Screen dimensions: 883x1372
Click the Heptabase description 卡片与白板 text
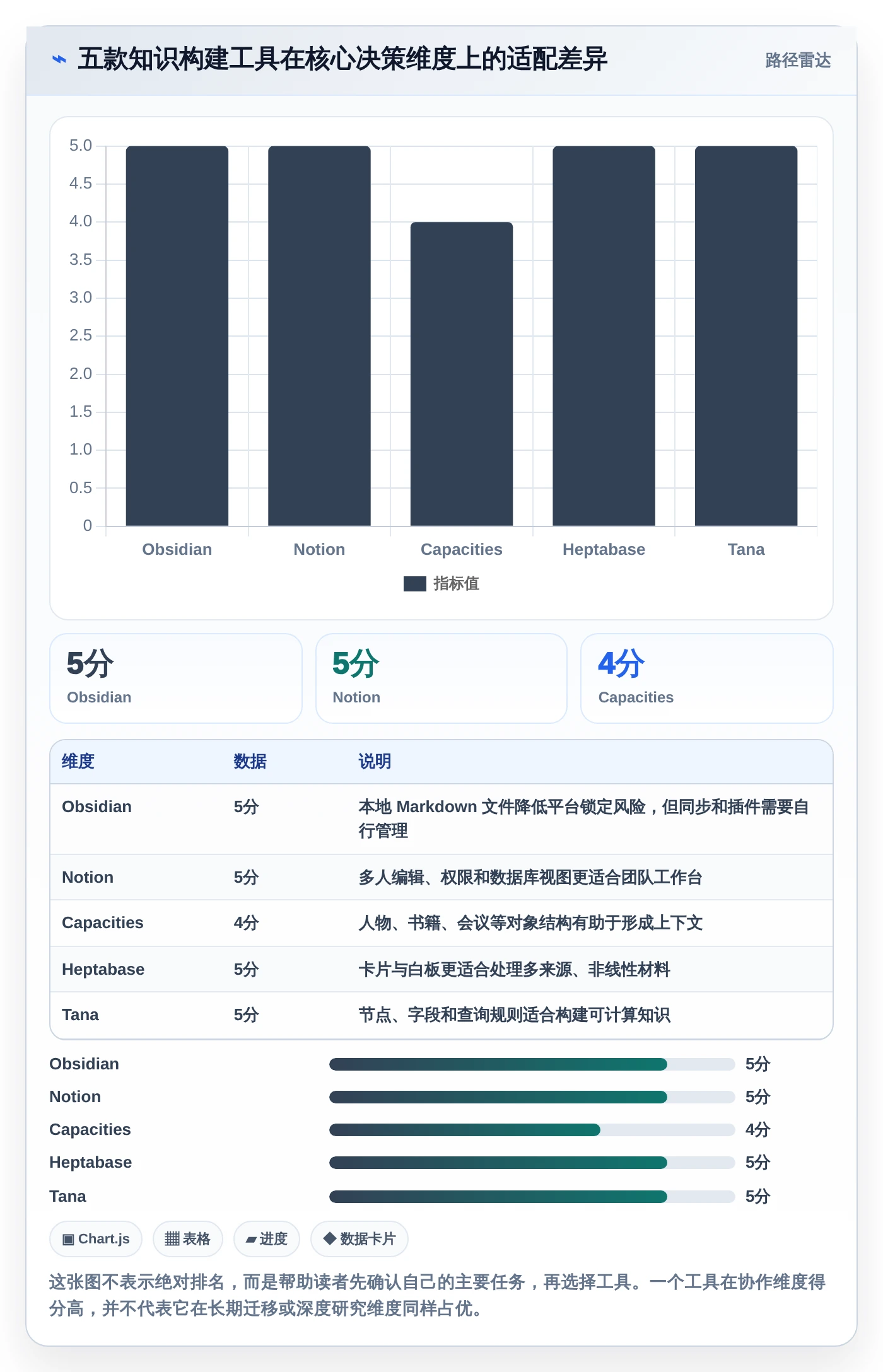514,970
